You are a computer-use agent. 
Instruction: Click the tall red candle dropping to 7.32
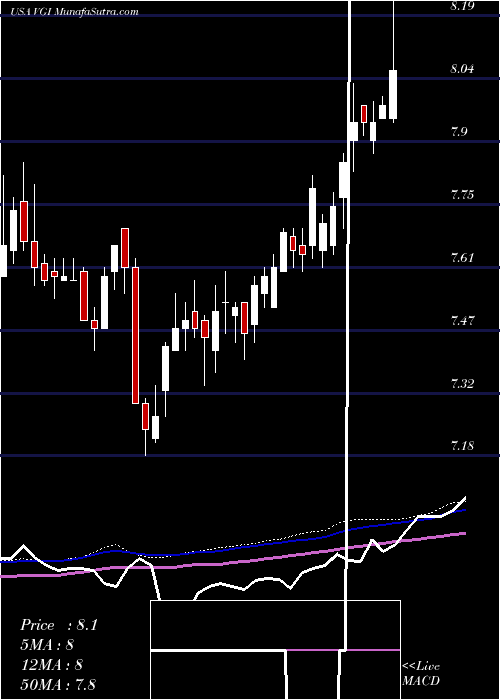(135, 335)
